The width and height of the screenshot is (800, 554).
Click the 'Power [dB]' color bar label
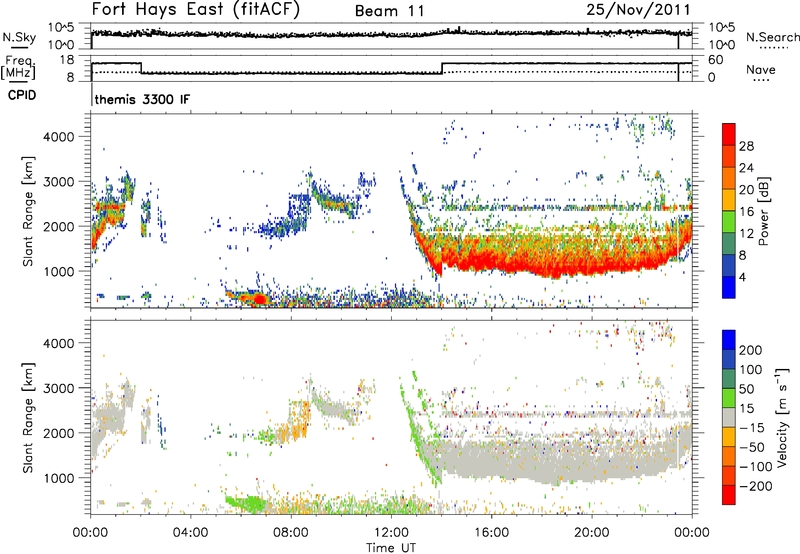click(764, 211)
